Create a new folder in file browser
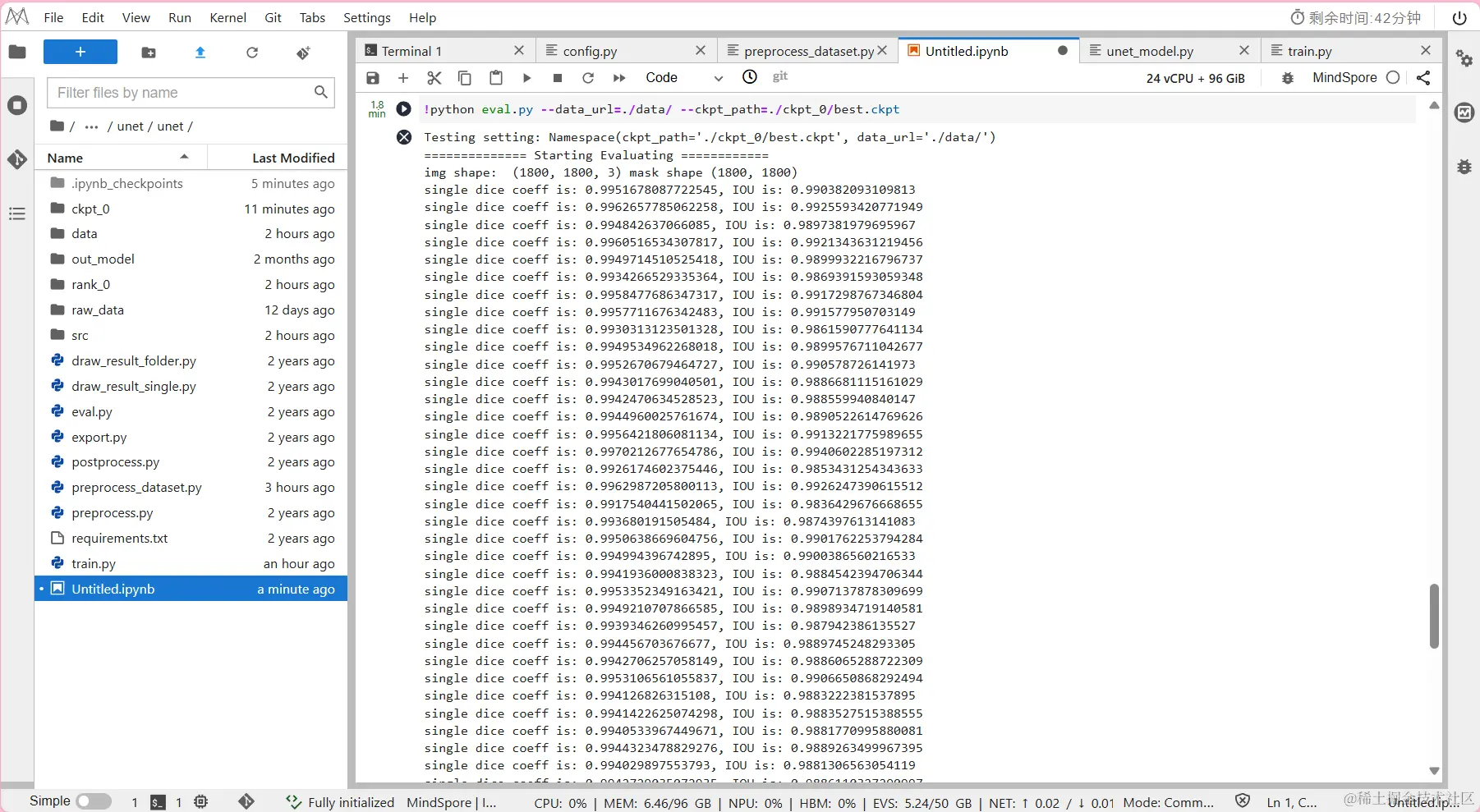This screenshot has width=1480, height=812. (149, 53)
